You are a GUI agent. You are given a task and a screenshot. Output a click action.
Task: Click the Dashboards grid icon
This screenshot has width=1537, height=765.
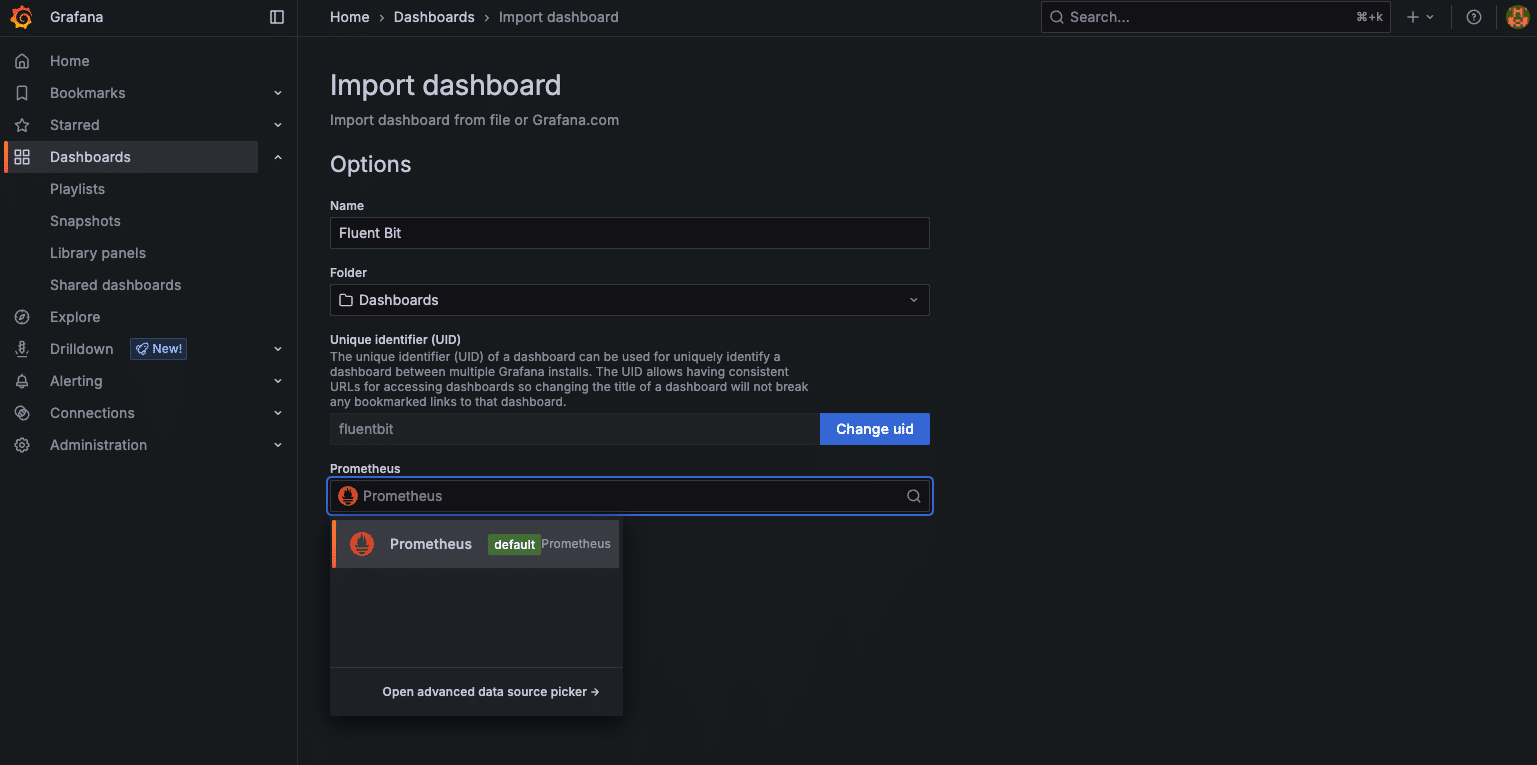pyautogui.click(x=22, y=157)
